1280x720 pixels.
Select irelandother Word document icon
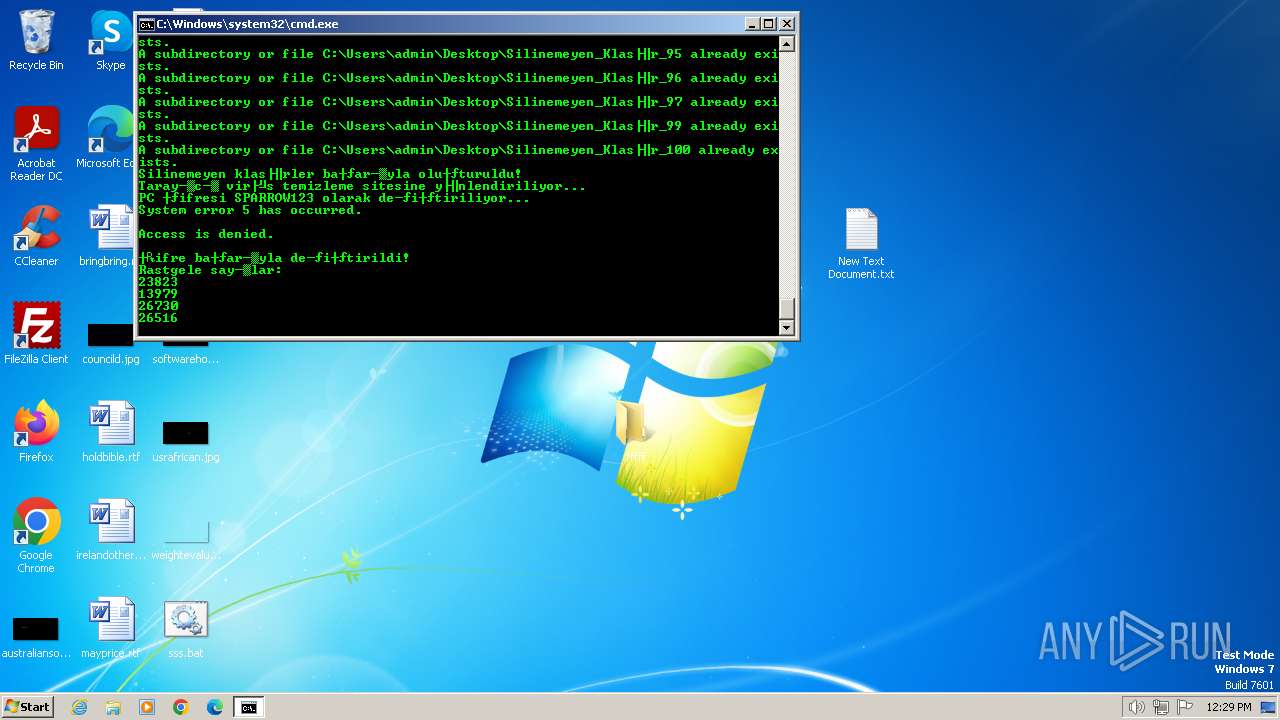[x=111, y=530]
